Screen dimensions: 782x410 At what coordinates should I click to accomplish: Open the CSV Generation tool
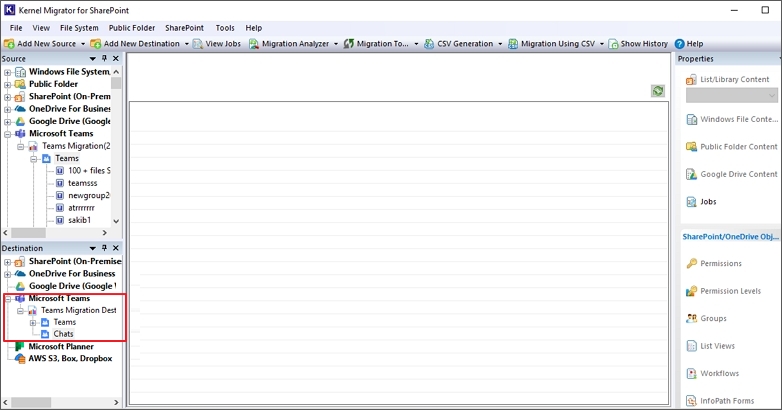pos(458,44)
